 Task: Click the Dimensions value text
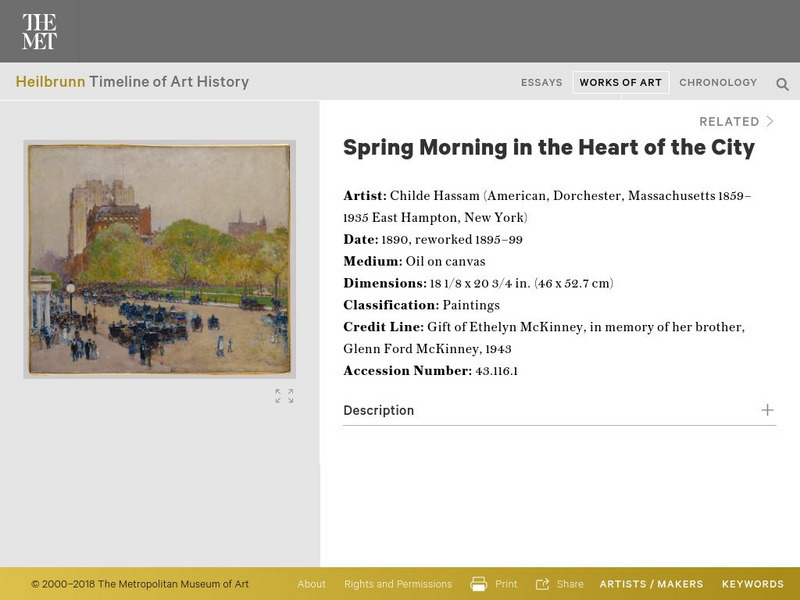pyautogui.click(x=521, y=284)
